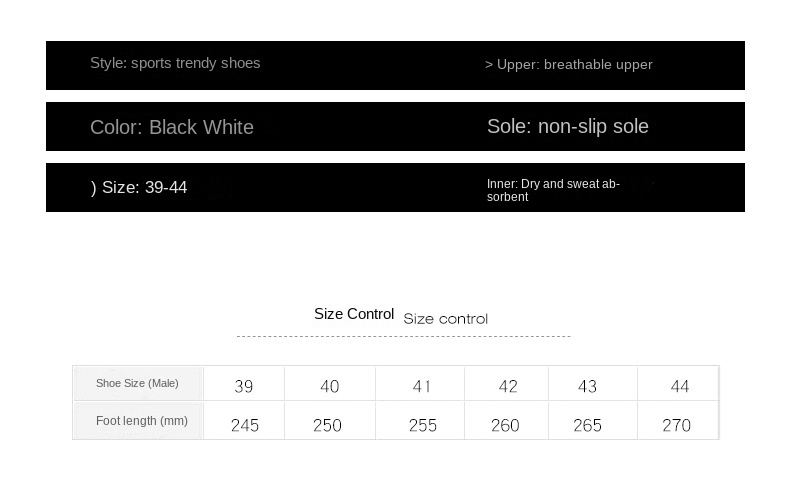
Task: Click the "Style: sports trendy shoes" text
Action: coord(175,63)
